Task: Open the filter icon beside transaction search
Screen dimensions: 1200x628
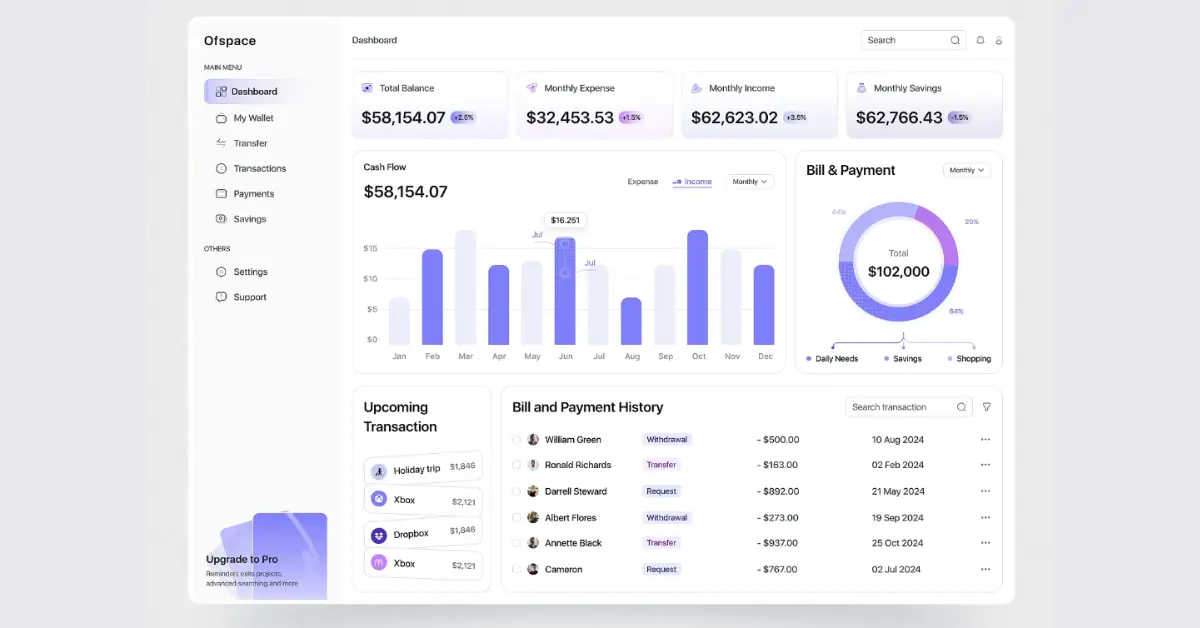Action: click(986, 407)
